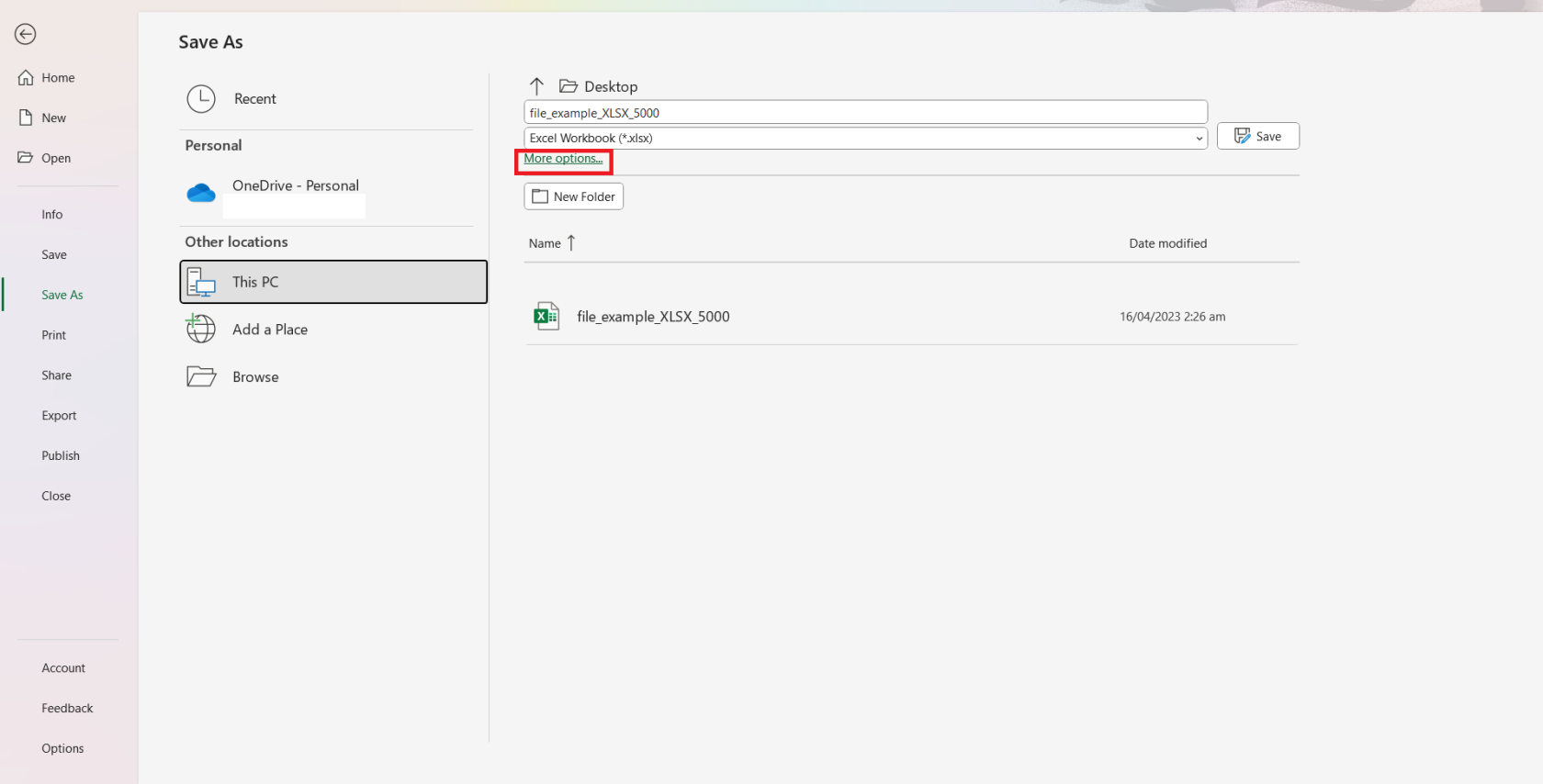Select This PC location
Viewport: 1543px width, 784px height.
coord(333,282)
